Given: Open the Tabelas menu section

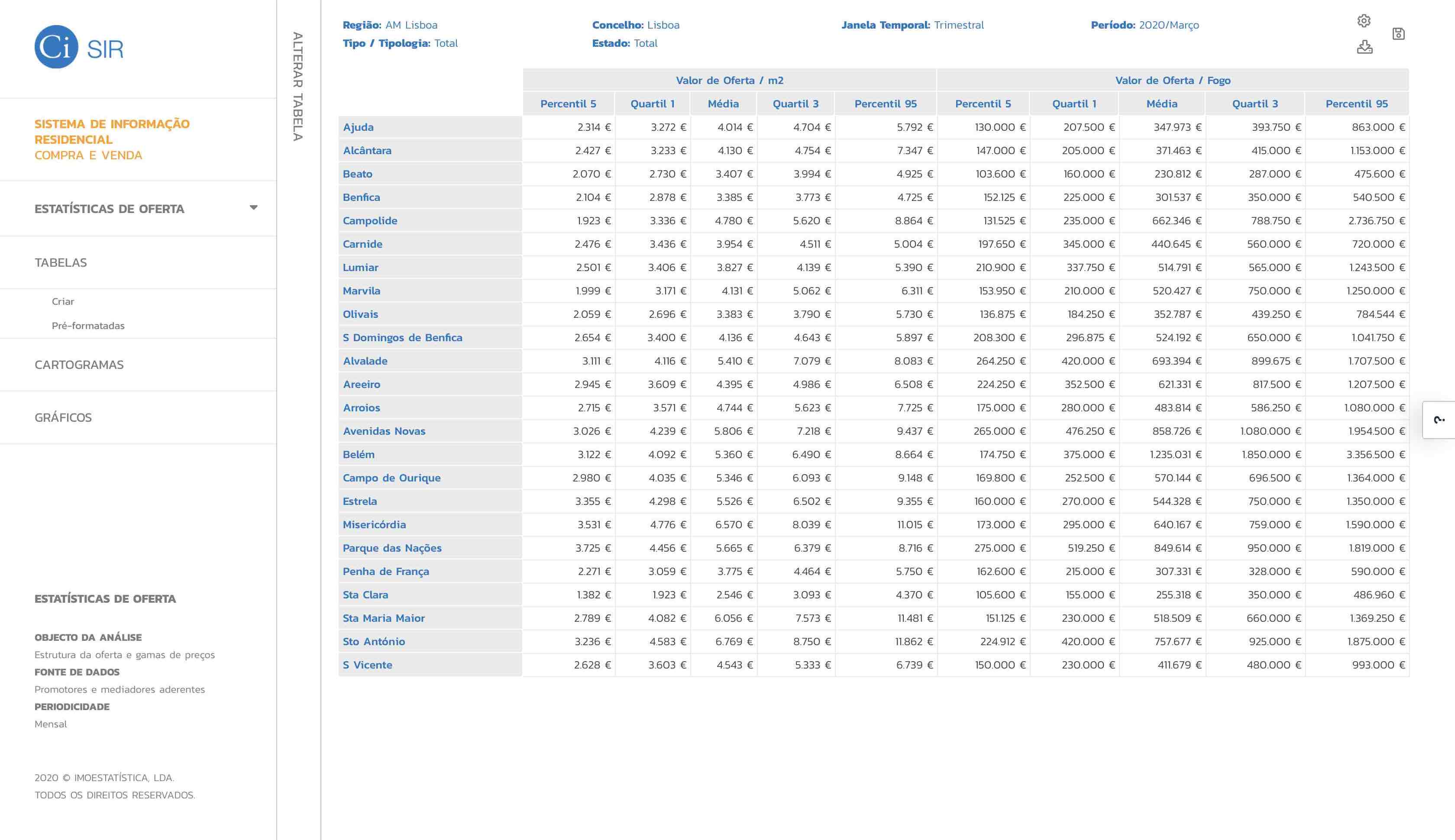Looking at the screenshot, I should [61, 262].
